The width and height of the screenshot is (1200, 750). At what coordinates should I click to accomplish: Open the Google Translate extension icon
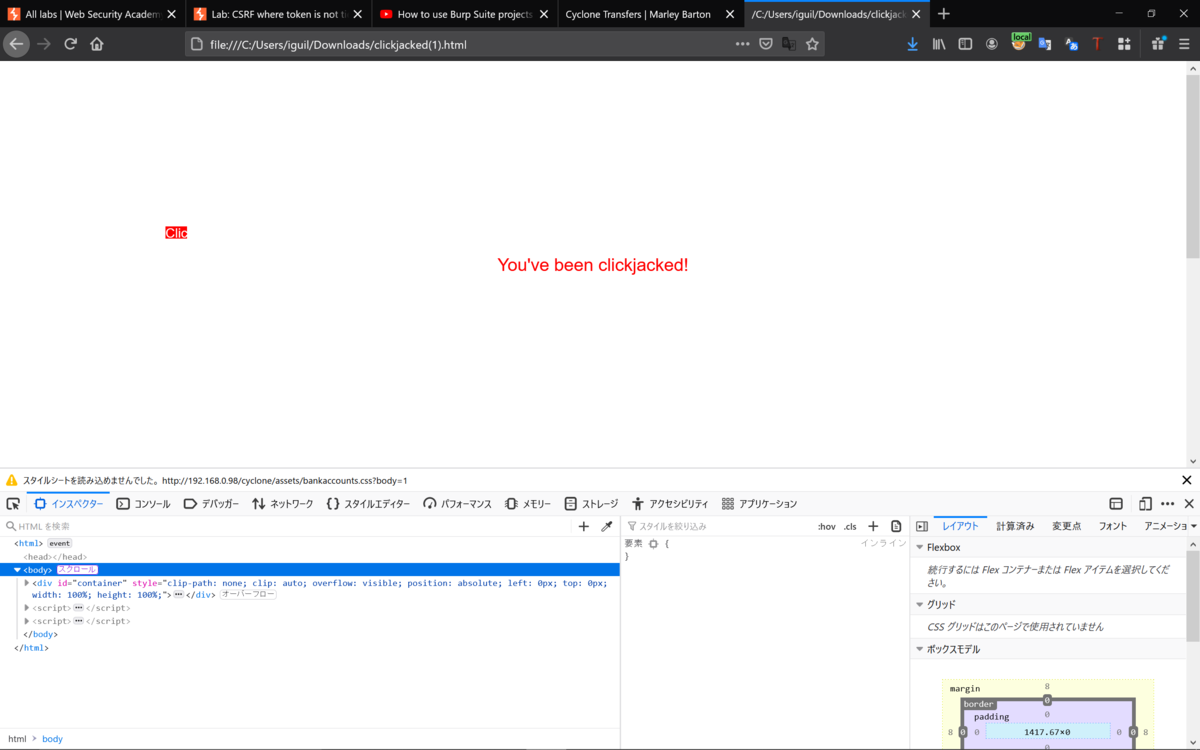(1045, 44)
